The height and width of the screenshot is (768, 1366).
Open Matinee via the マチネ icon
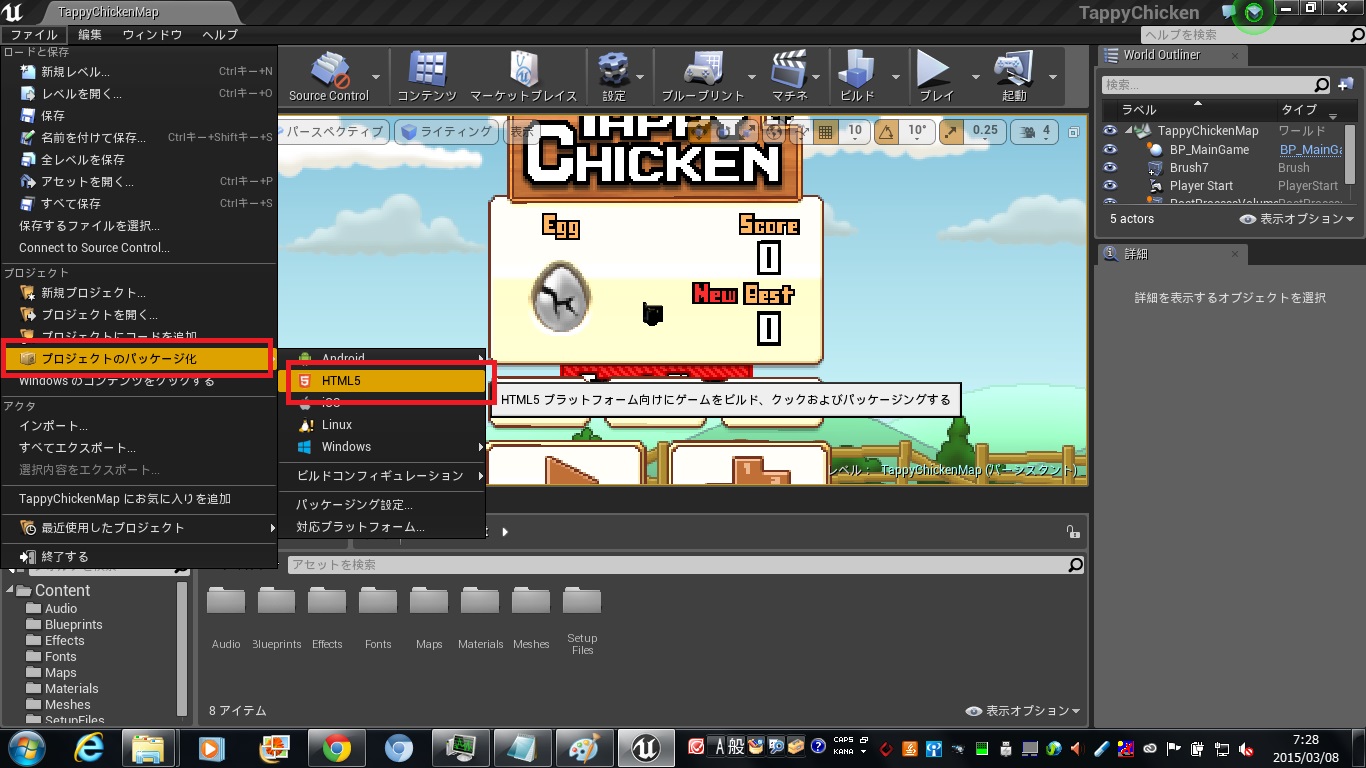tap(790, 70)
